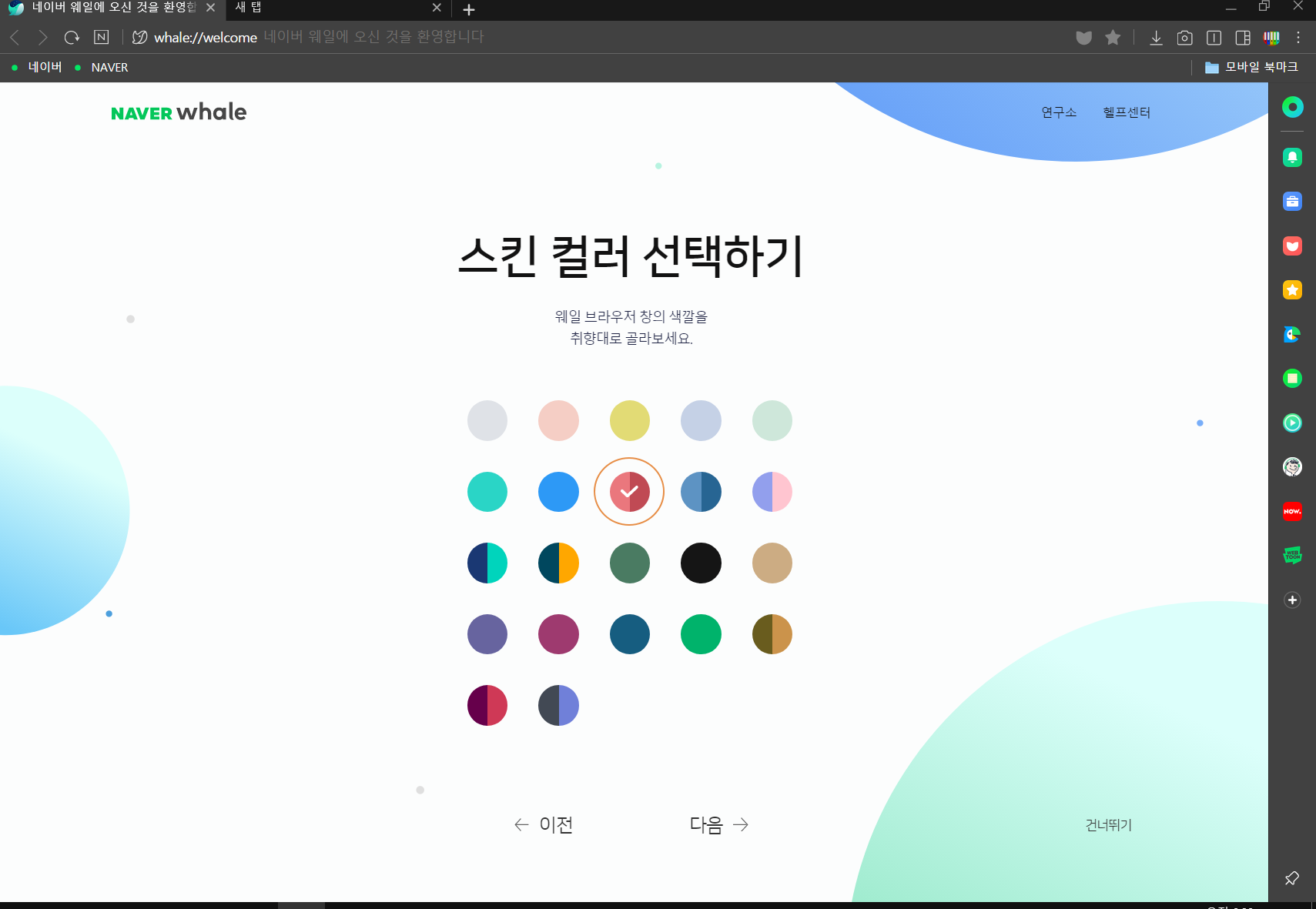Screen dimensions: 1316x909
Task: Skip setup with 건너뛰기
Action: tap(1109, 825)
